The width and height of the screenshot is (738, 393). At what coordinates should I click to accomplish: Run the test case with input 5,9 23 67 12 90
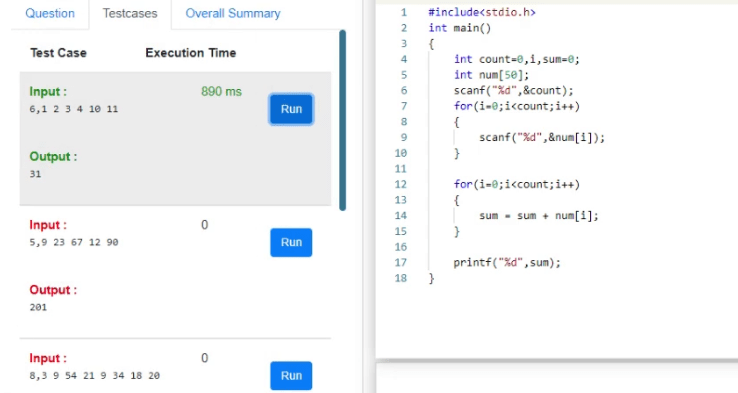291,242
